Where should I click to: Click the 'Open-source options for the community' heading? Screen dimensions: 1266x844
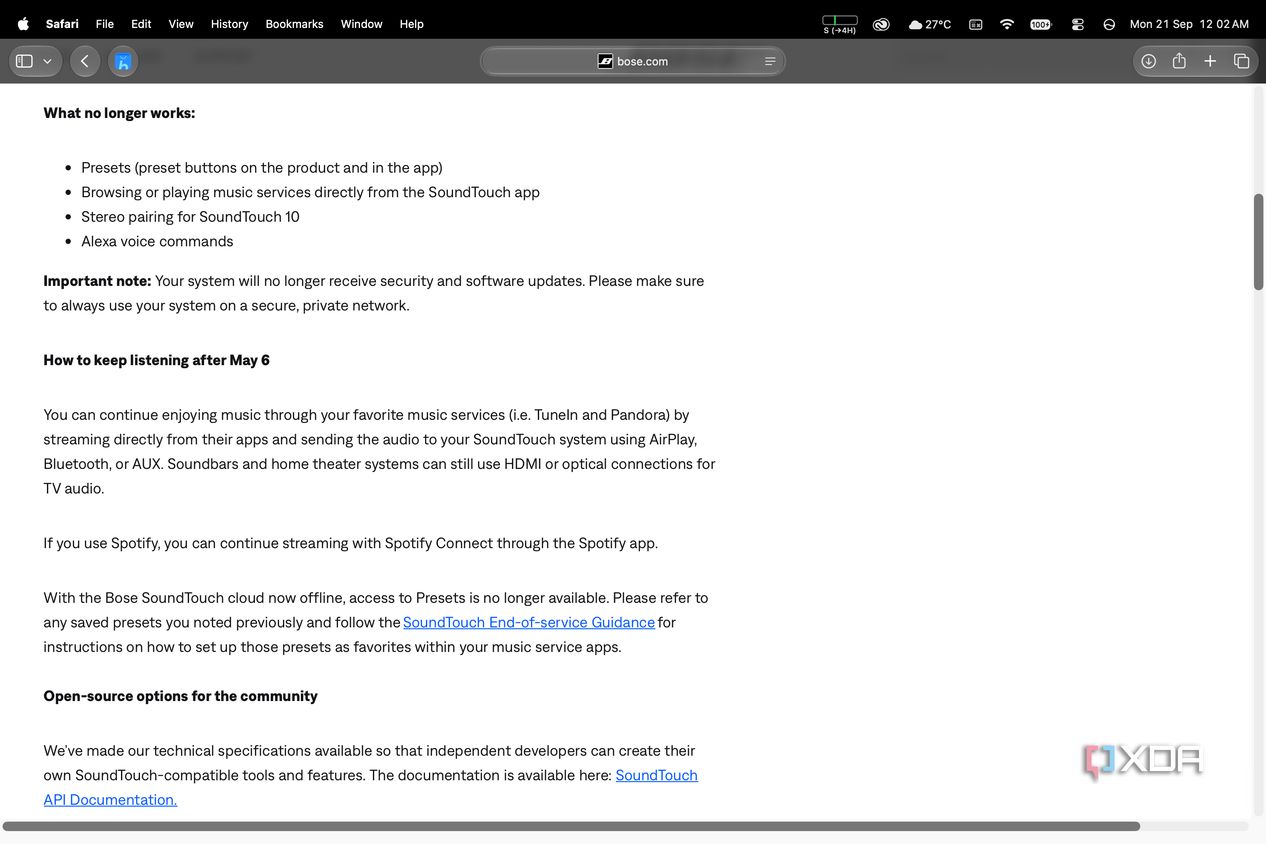click(x=180, y=696)
